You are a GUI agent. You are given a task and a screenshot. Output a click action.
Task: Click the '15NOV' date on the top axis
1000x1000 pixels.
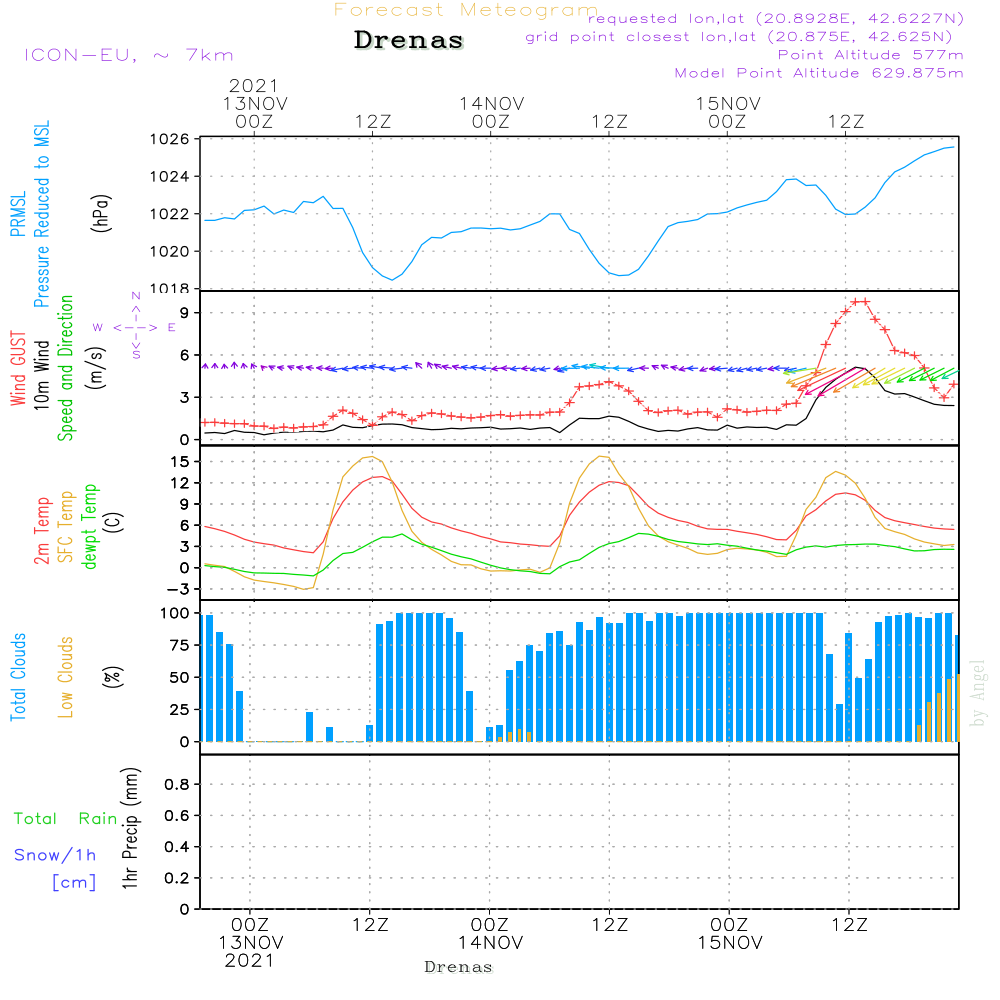pos(728,103)
